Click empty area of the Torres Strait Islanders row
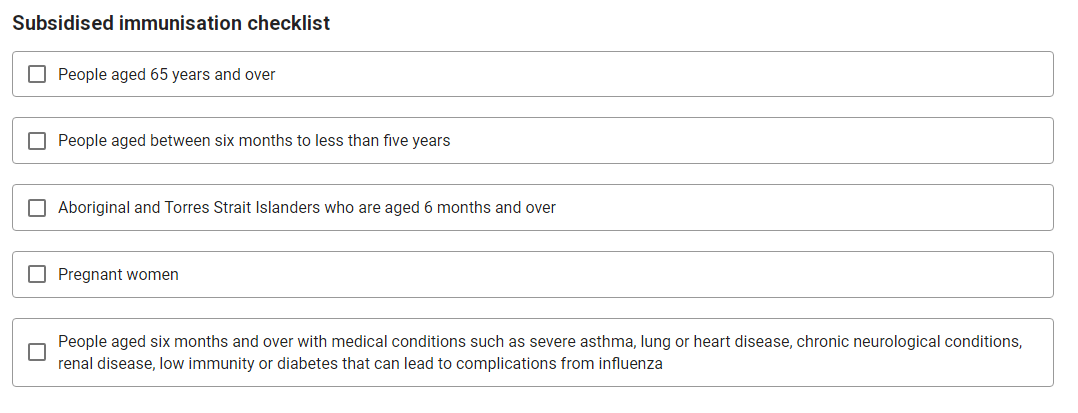This screenshot has width=1078, height=413. (804, 208)
